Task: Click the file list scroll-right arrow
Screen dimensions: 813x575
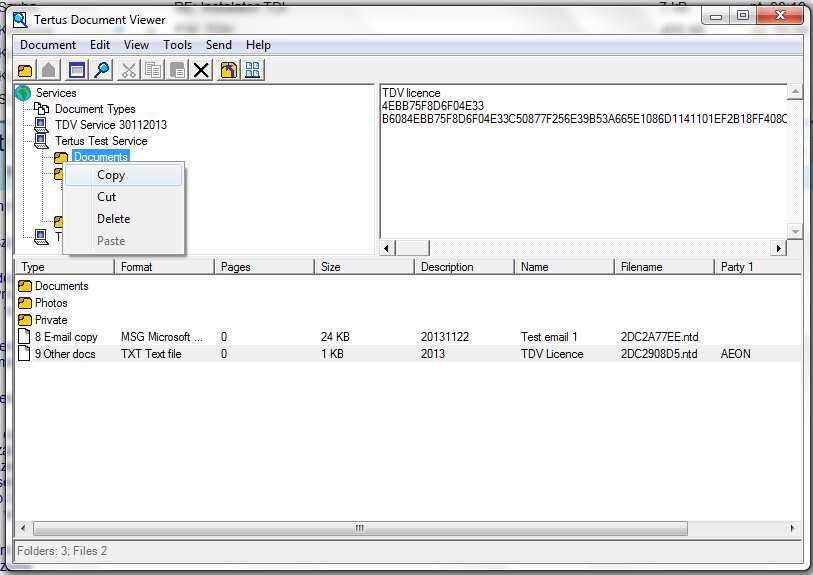Action: point(792,528)
